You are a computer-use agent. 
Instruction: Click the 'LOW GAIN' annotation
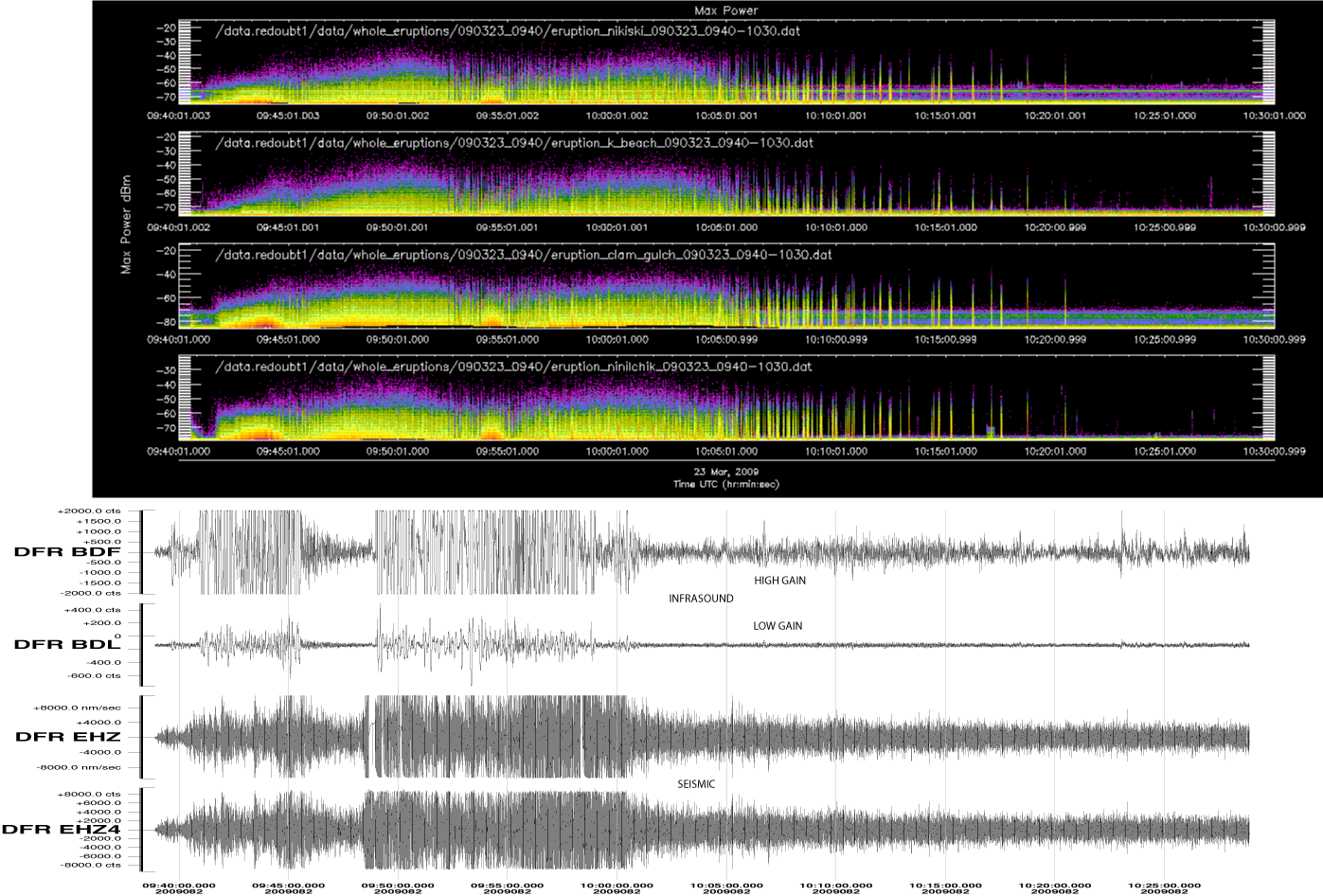pyautogui.click(x=778, y=626)
